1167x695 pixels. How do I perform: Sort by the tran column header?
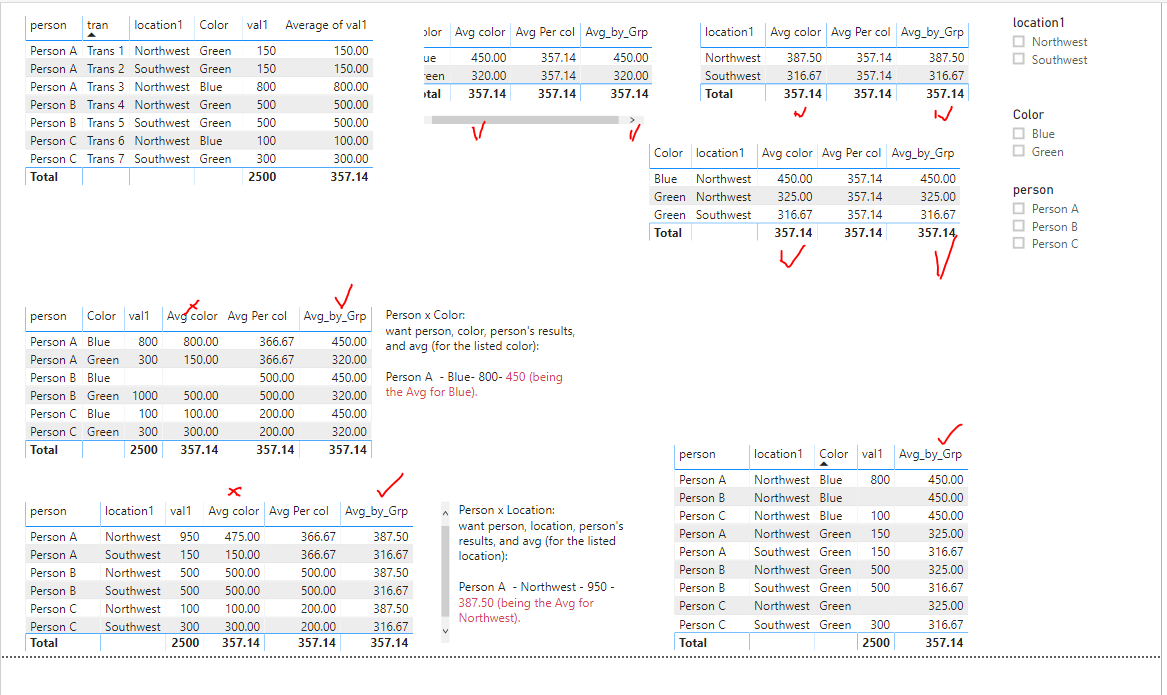(97, 25)
